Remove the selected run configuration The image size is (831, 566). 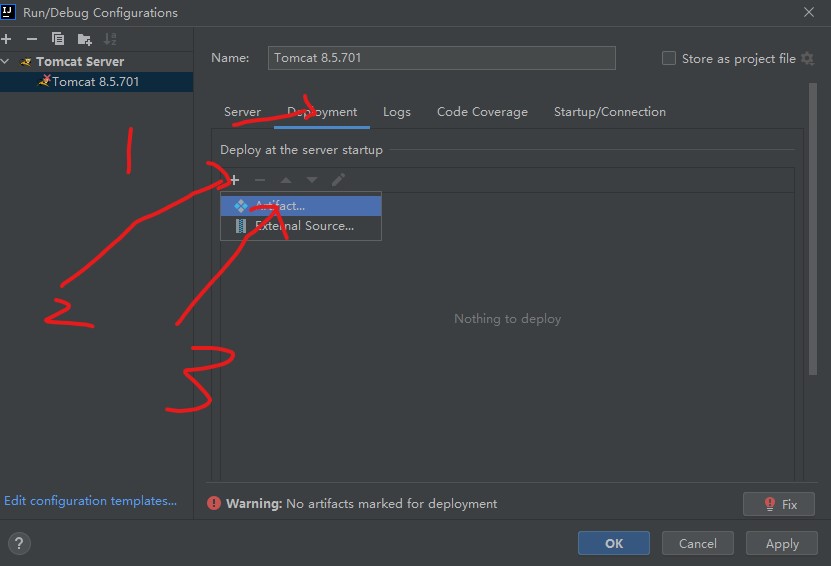click(x=32, y=39)
